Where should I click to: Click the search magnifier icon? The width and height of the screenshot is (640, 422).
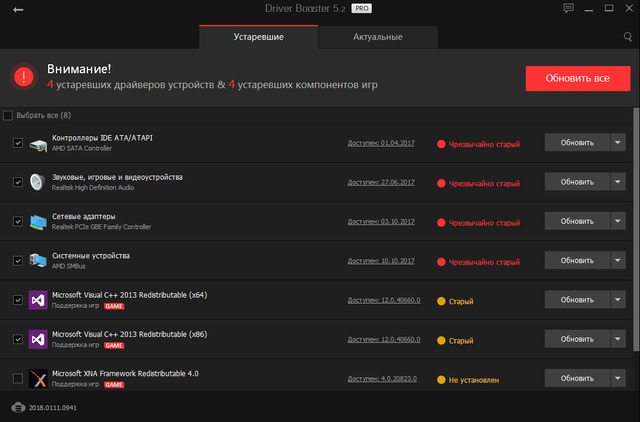click(x=628, y=37)
